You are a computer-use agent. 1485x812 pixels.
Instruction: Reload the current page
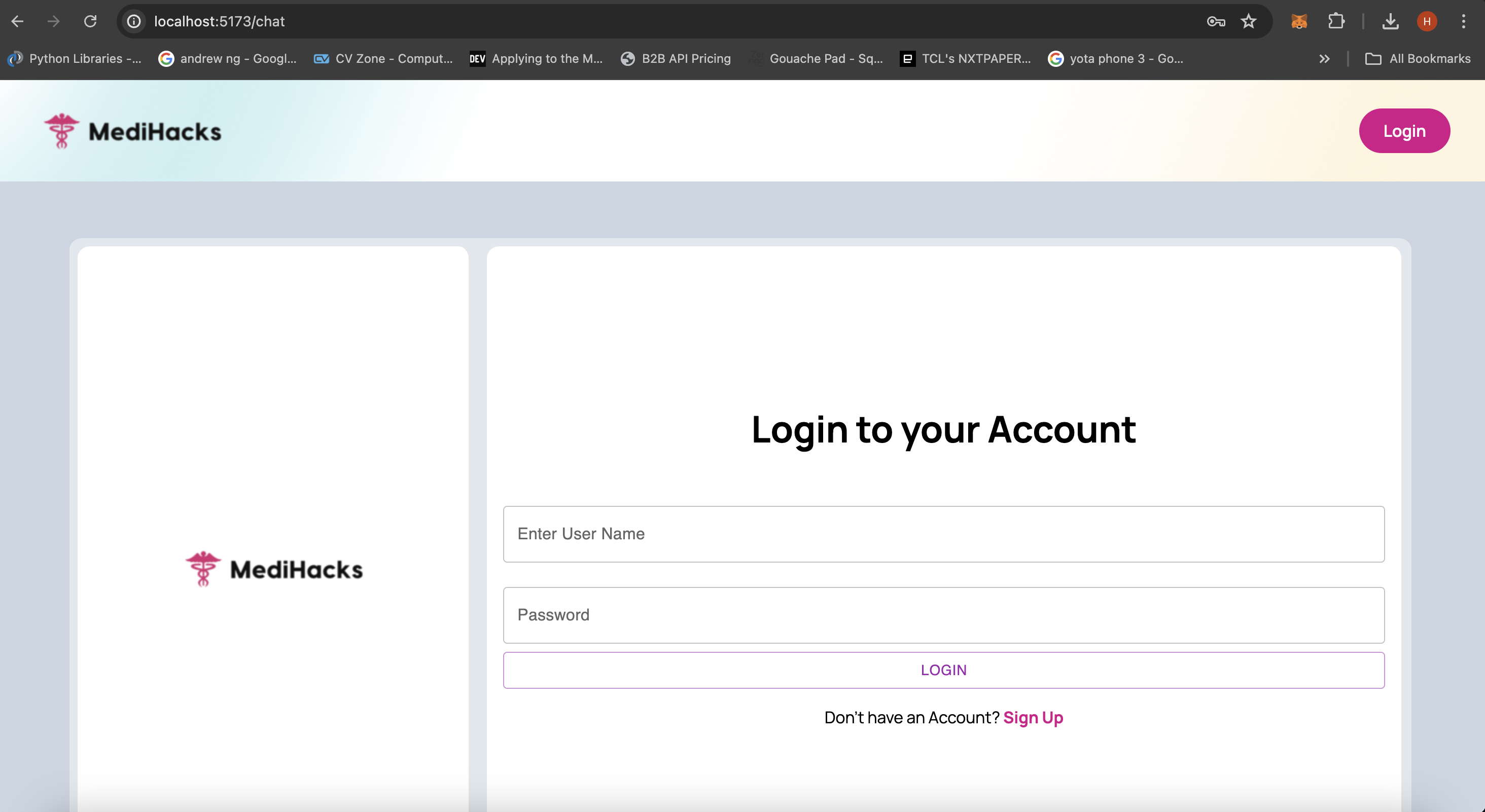pyautogui.click(x=90, y=21)
